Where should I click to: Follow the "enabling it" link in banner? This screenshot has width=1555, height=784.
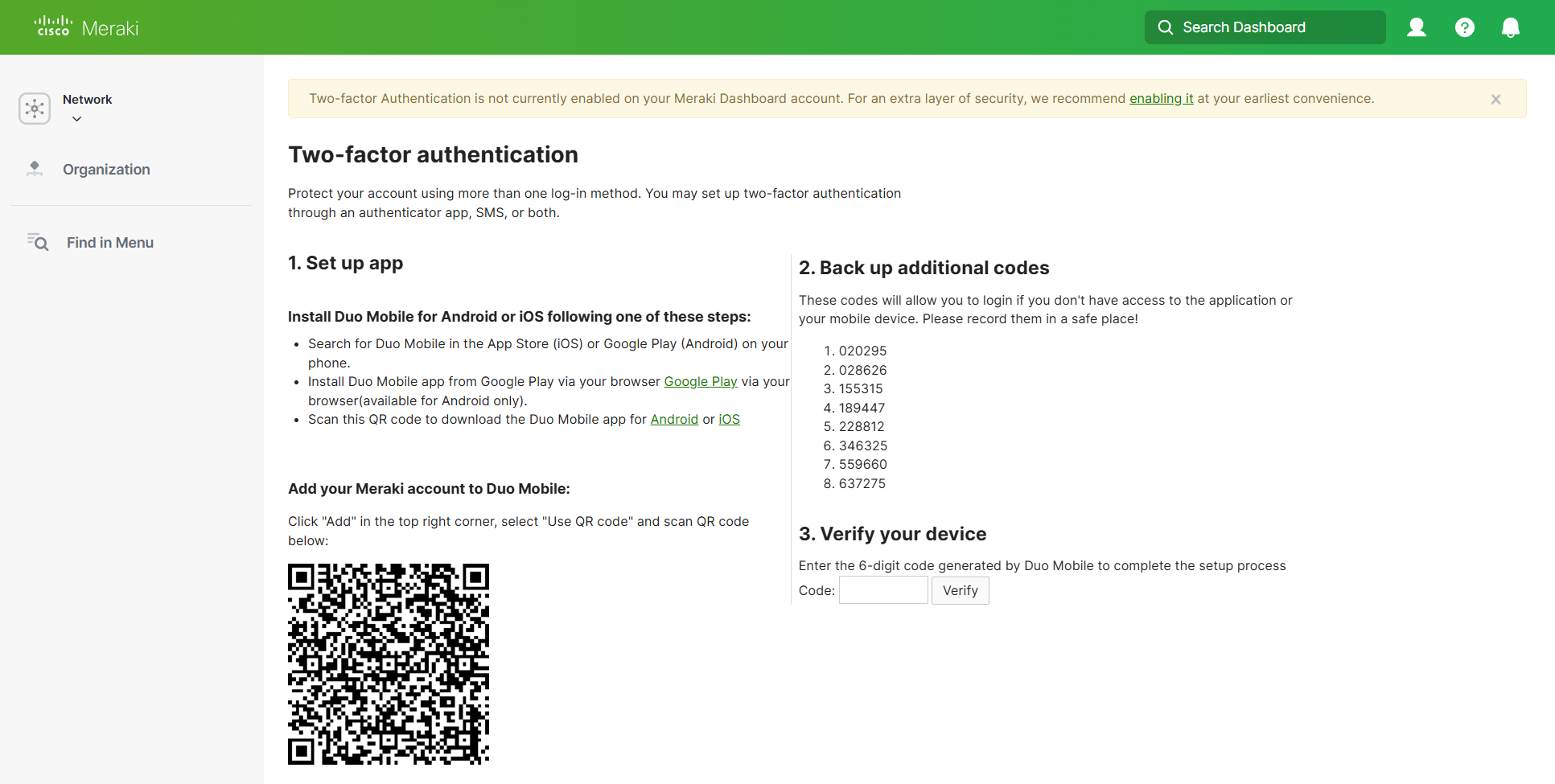tap(1161, 99)
